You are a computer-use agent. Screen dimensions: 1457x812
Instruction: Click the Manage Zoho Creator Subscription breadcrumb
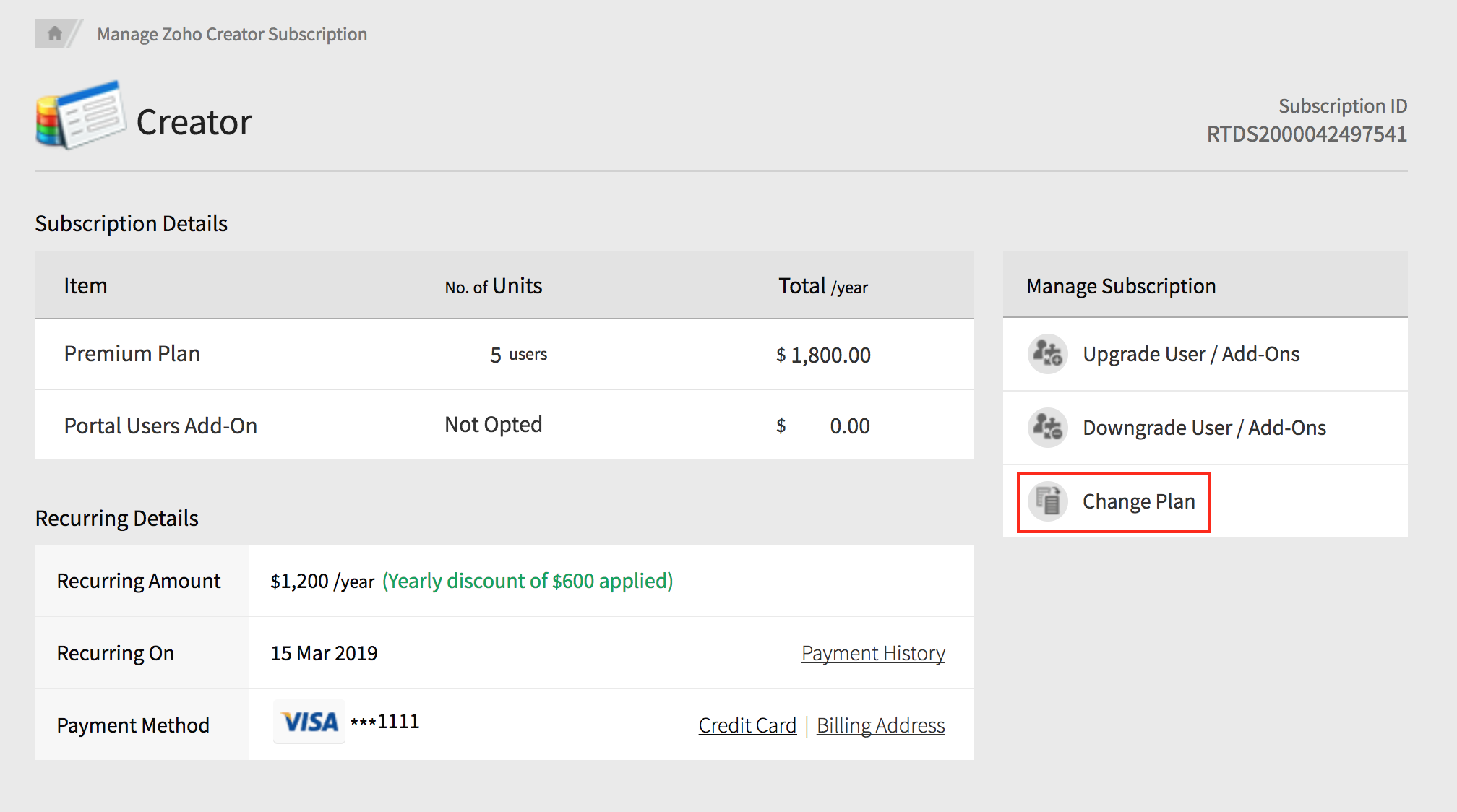tap(232, 34)
